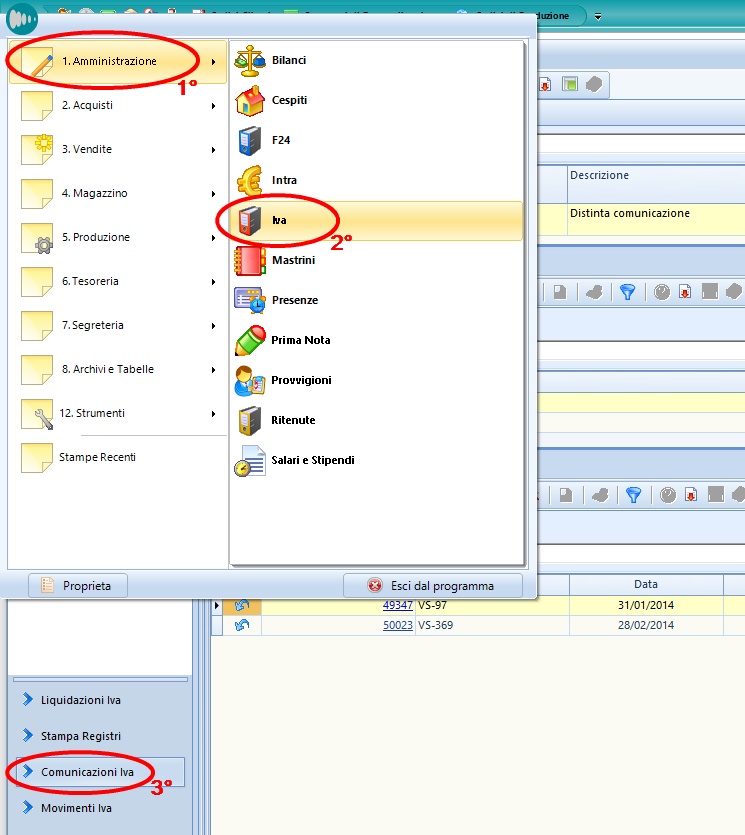Open Comunicazioni Iva in the sidebar
The height and width of the screenshot is (835, 745).
click(x=87, y=772)
